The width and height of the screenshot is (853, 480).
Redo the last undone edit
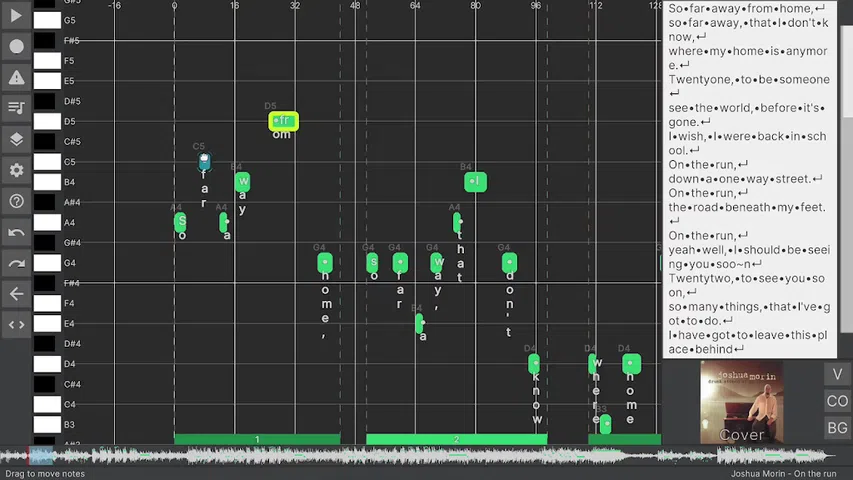click(16, 263)
